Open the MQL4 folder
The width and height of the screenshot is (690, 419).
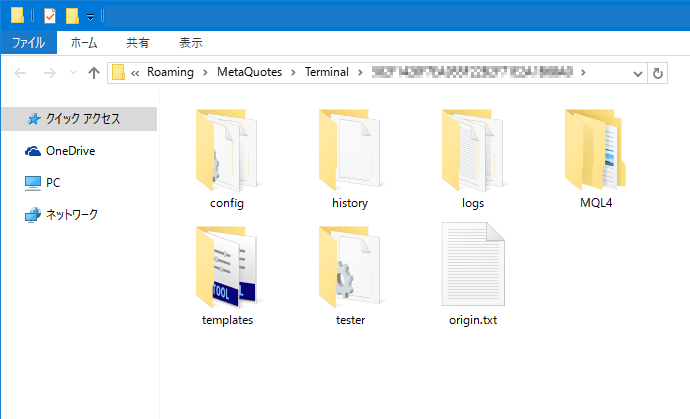point(596,150)
